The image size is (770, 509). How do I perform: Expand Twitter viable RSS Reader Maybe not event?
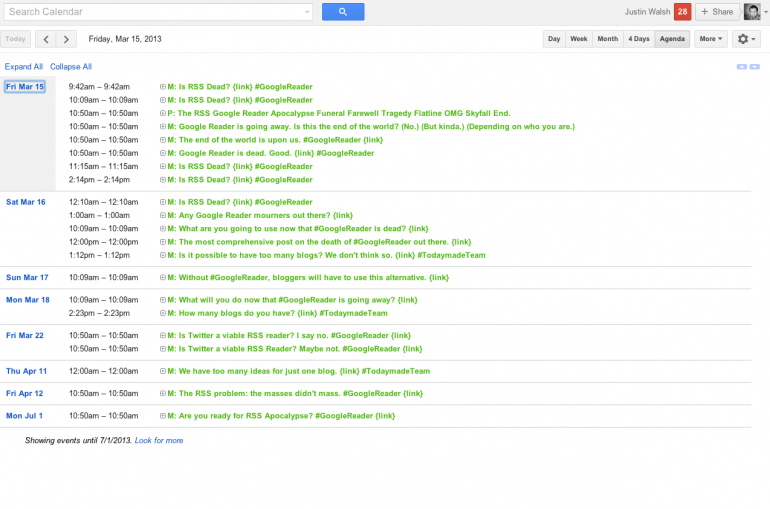[x=163, y=349]
